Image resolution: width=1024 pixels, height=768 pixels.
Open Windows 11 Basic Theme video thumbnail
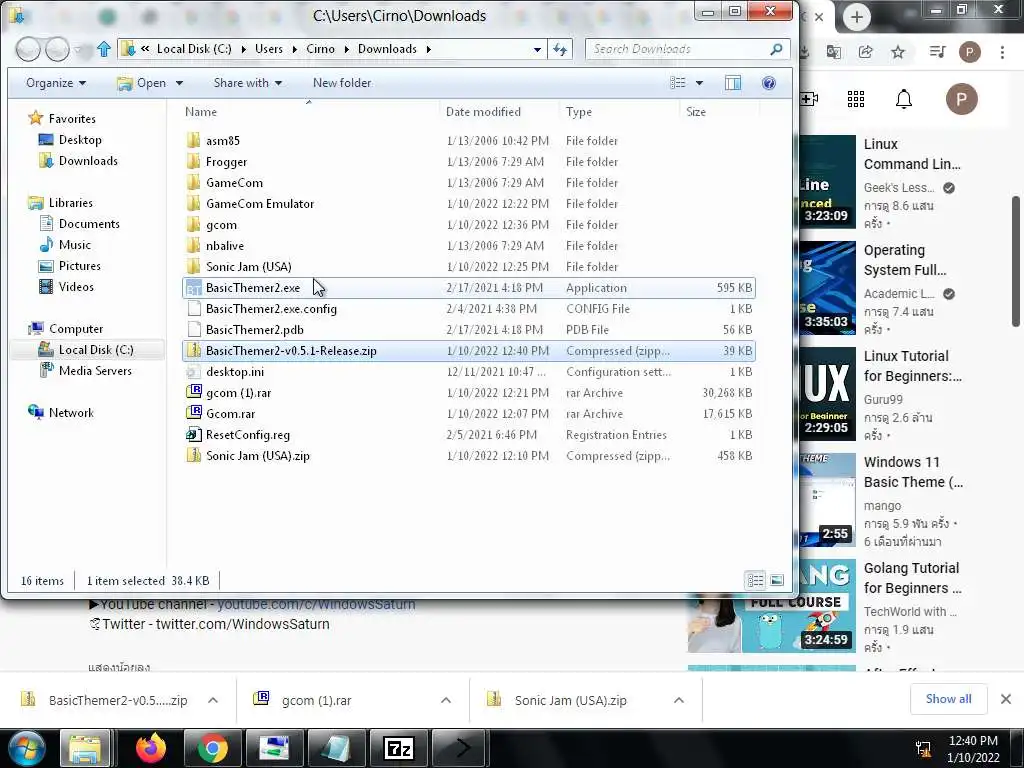[827, 500]
